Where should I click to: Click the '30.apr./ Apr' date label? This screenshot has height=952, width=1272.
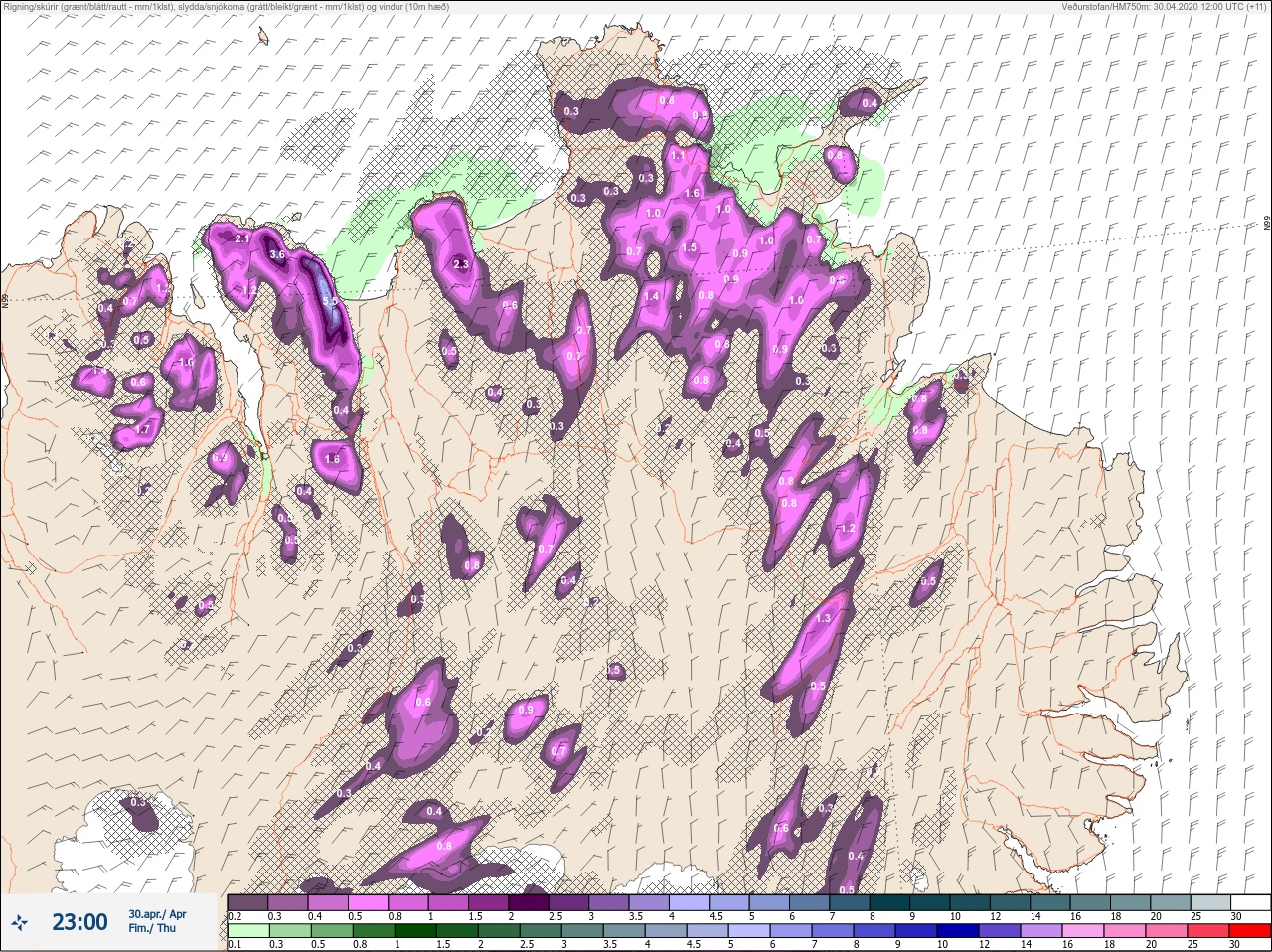[x=157, y=913]
